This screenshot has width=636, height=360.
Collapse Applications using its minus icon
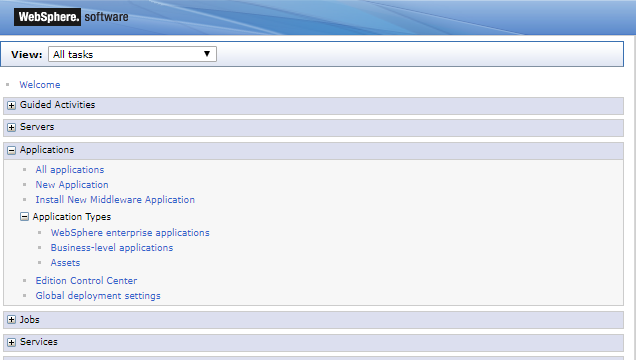coord(11,150)
